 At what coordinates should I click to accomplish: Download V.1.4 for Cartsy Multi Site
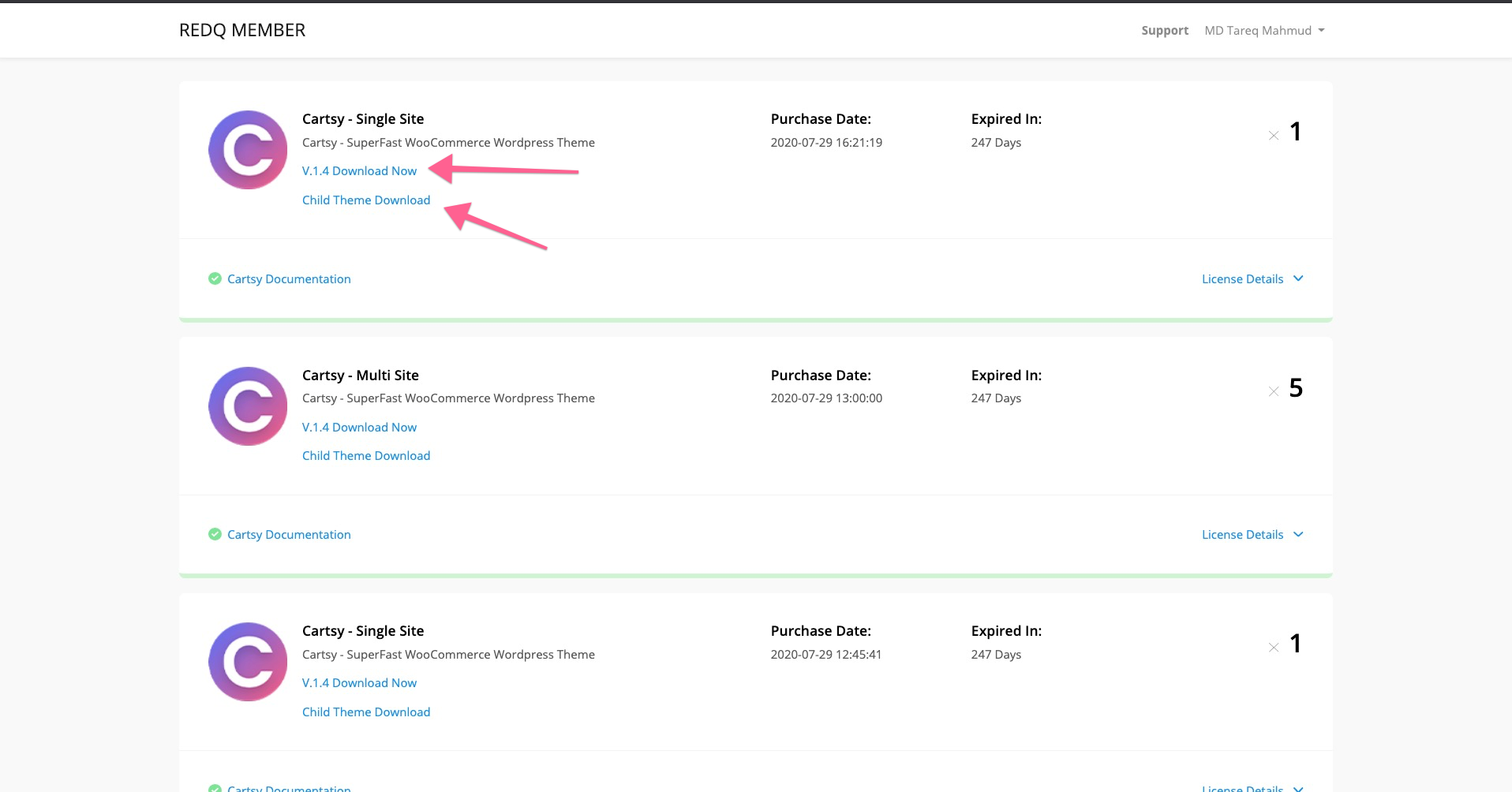[359, 428]
